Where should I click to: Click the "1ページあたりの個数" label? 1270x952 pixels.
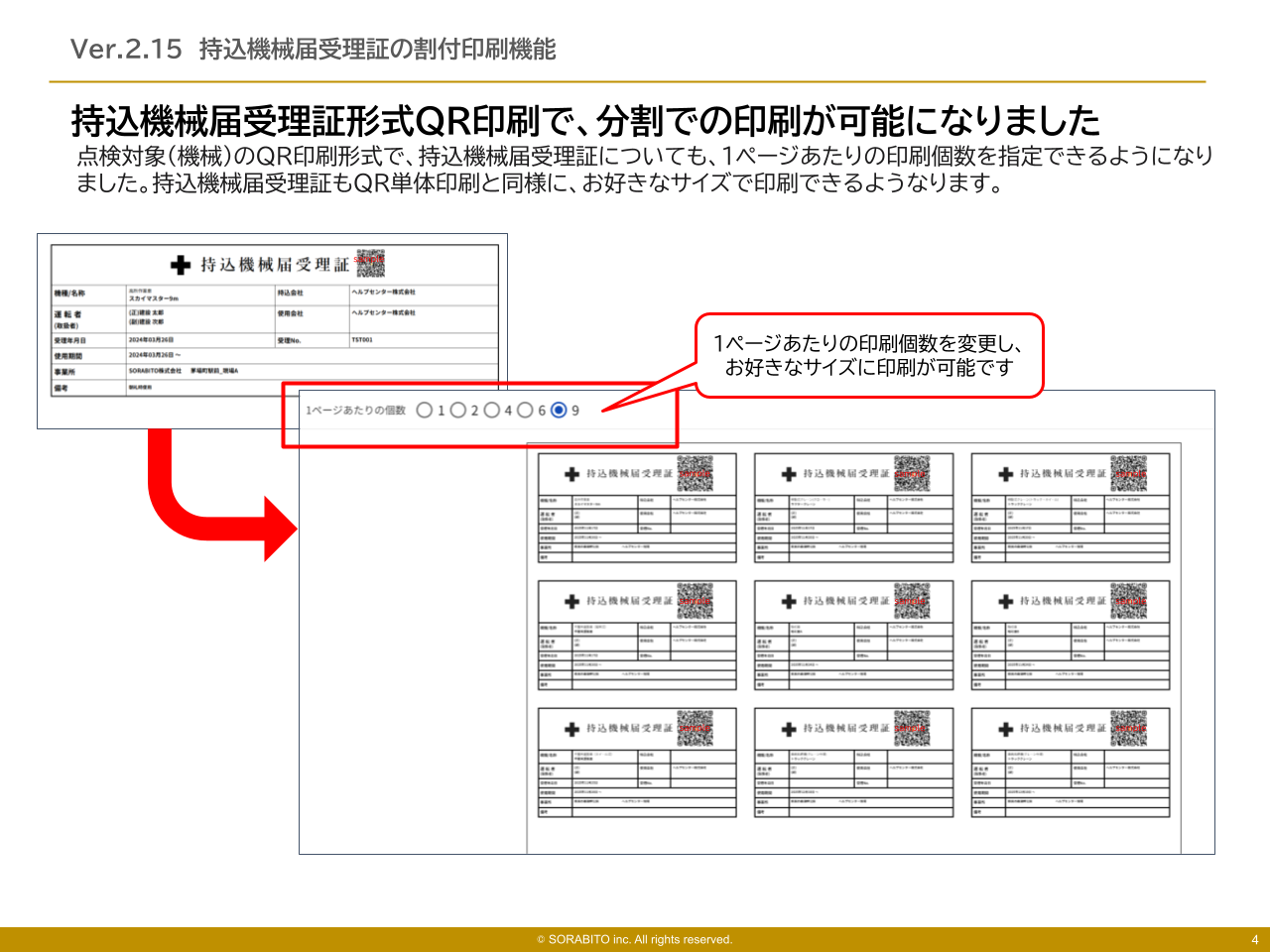pos(355,411)
